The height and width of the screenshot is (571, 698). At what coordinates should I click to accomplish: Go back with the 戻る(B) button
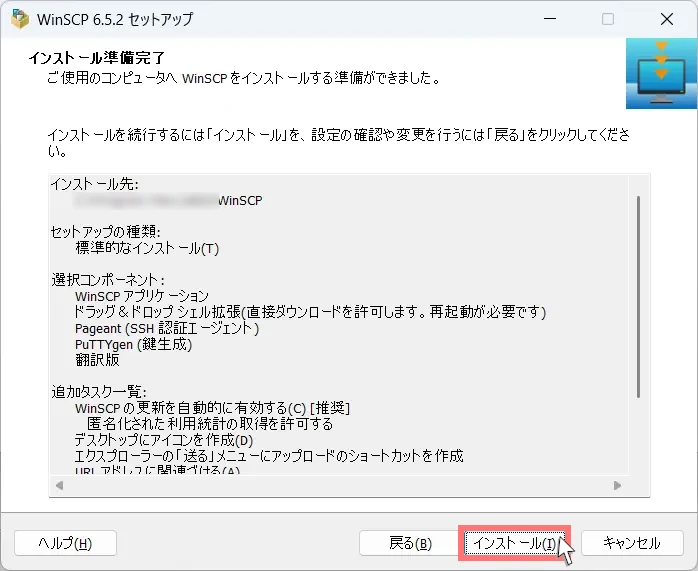click(410, 543)
